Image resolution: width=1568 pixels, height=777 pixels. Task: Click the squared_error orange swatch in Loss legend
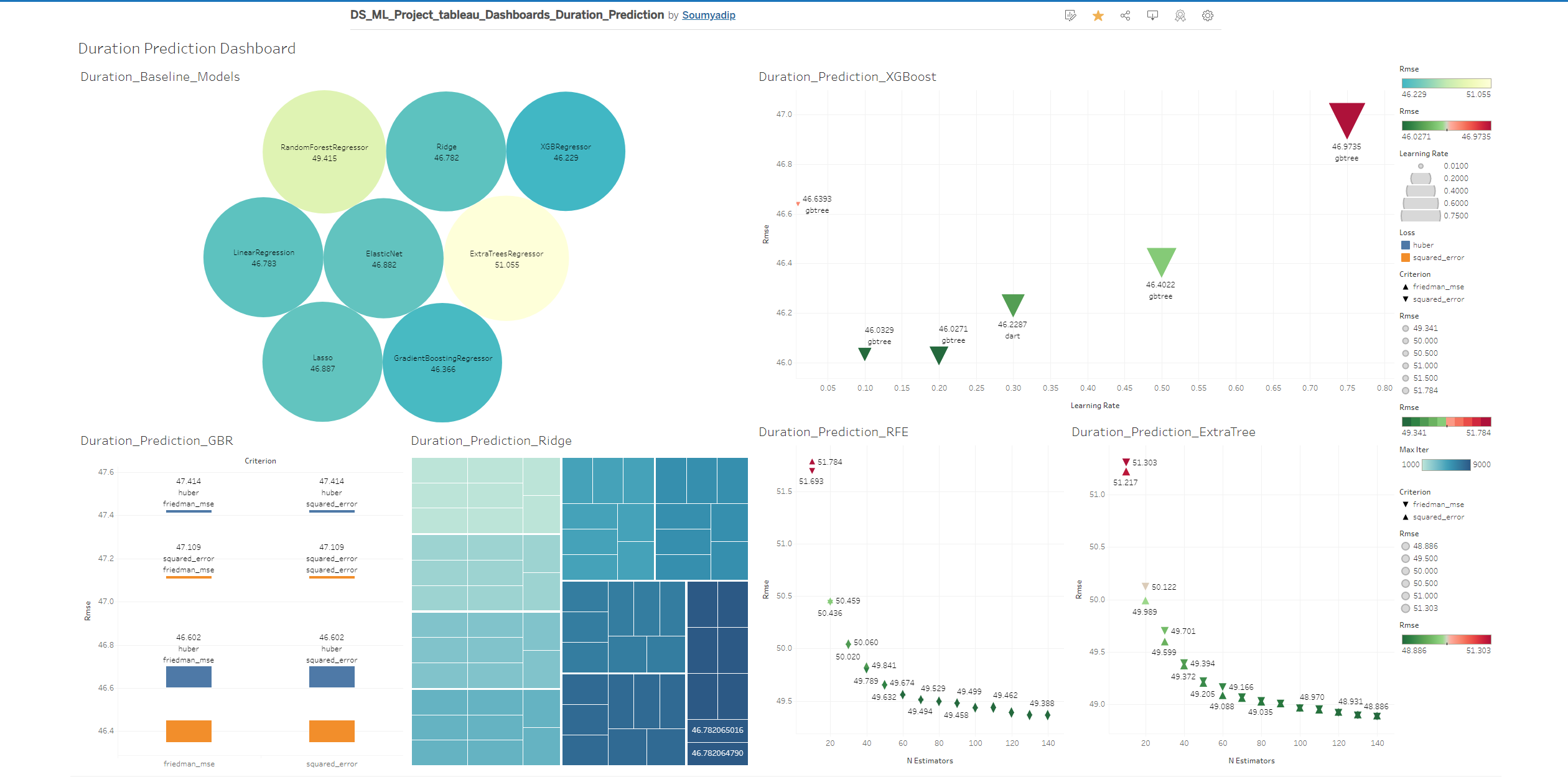pyautogui.click(x=1406, y=257)
